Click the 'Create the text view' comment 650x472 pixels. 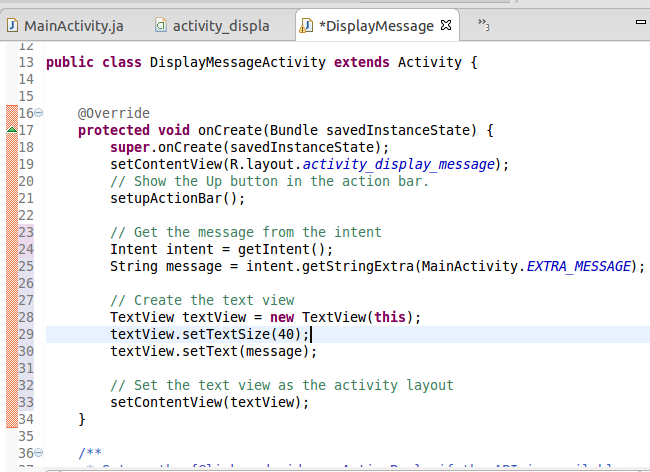click(202, 300)
